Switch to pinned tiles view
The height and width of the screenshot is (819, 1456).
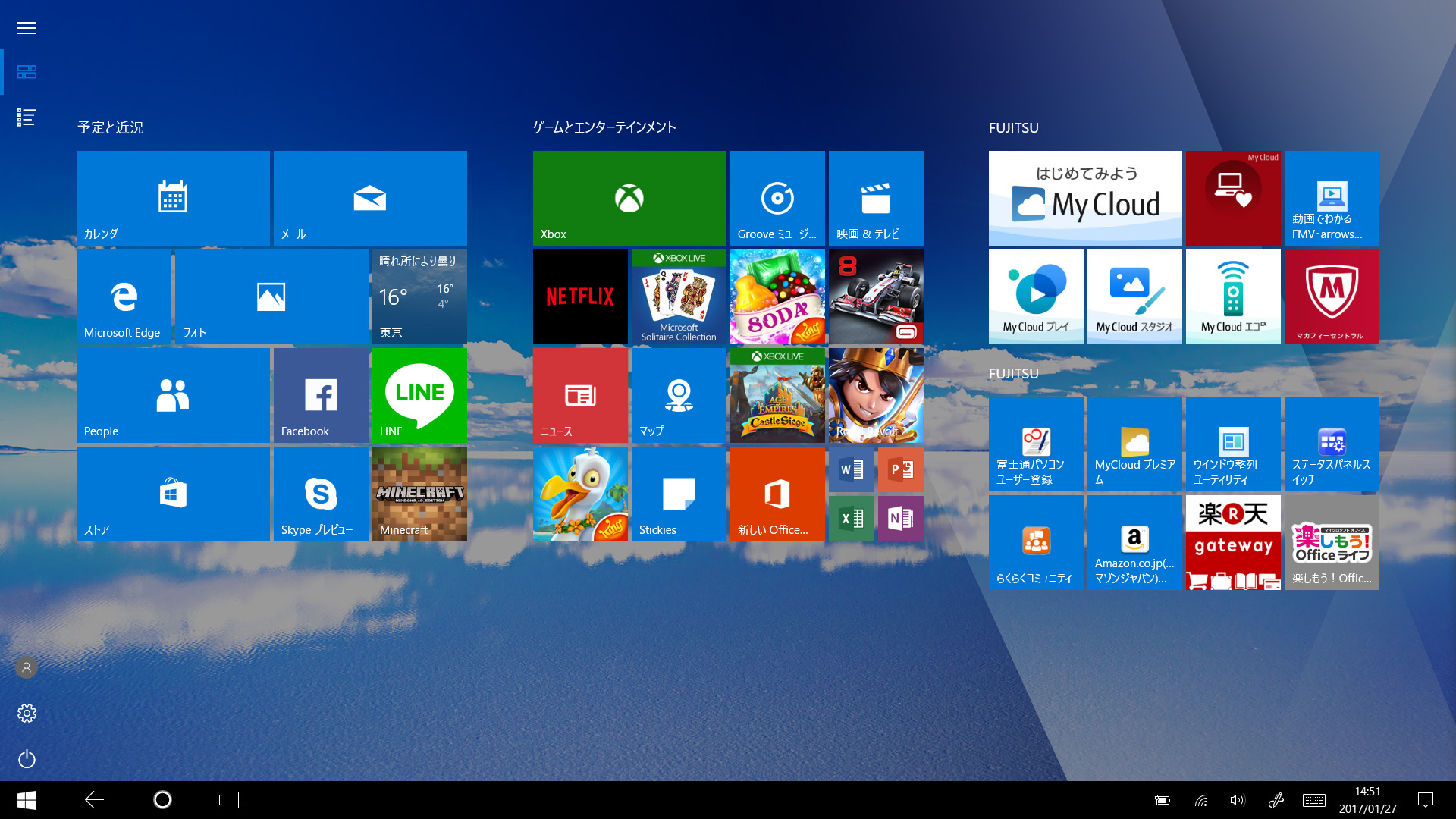coord(27,72)
